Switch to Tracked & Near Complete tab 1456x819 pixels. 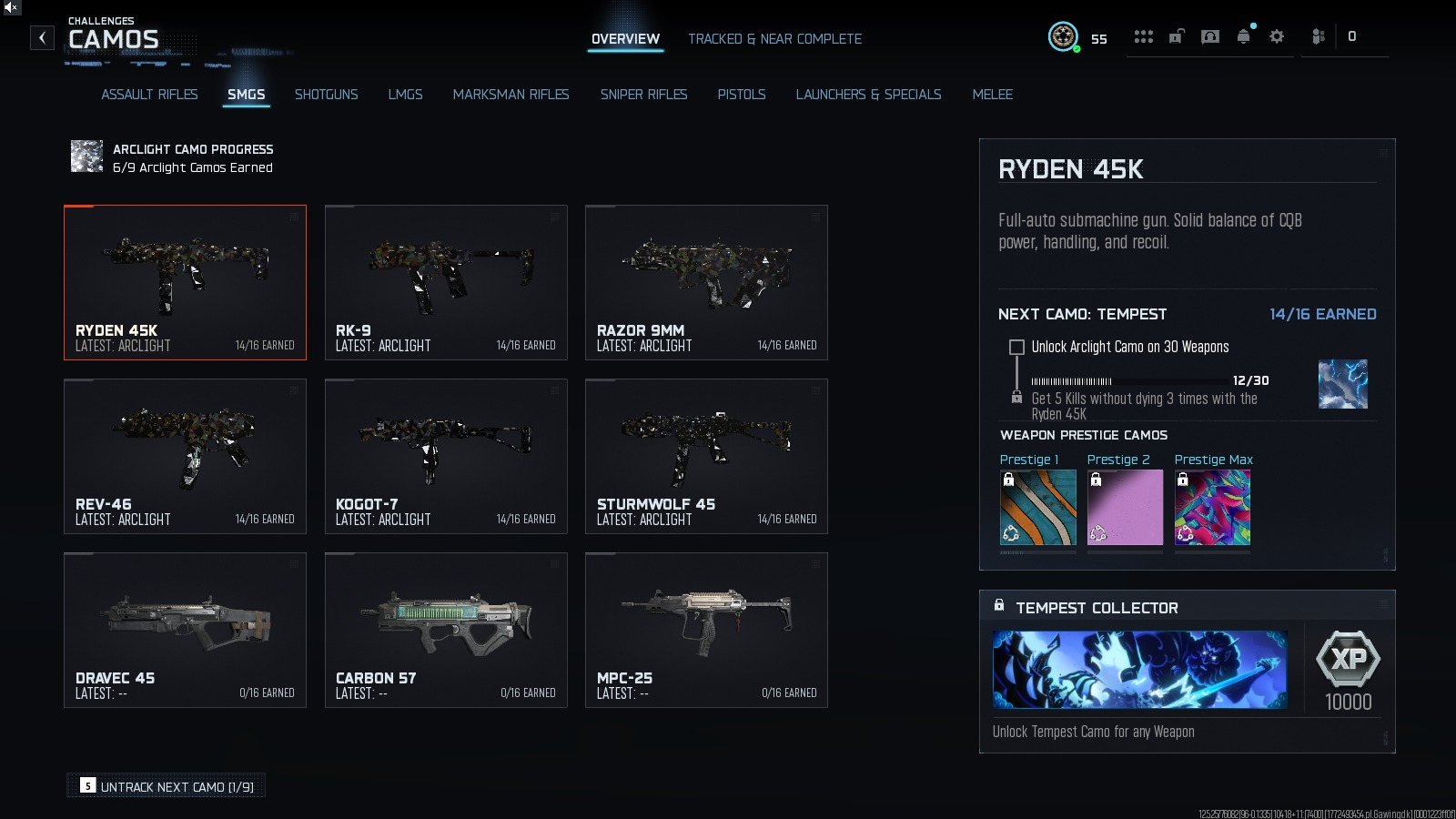(x=774, y=39)
